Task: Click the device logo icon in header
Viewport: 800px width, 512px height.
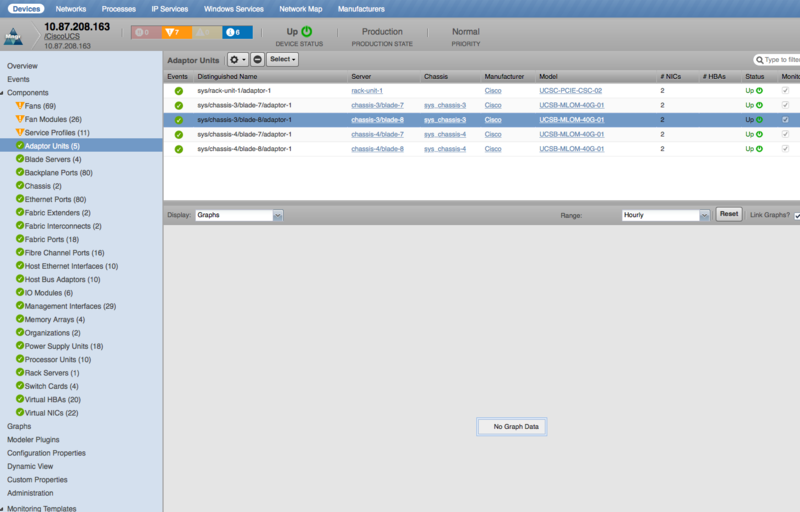Action: click(x=13, y=37)
